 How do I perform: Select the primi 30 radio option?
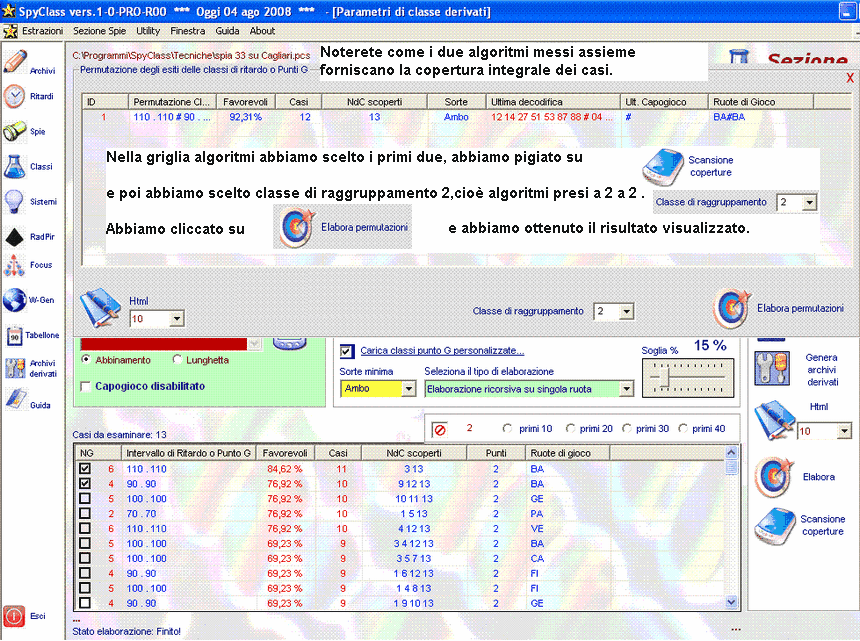point(626,428)
